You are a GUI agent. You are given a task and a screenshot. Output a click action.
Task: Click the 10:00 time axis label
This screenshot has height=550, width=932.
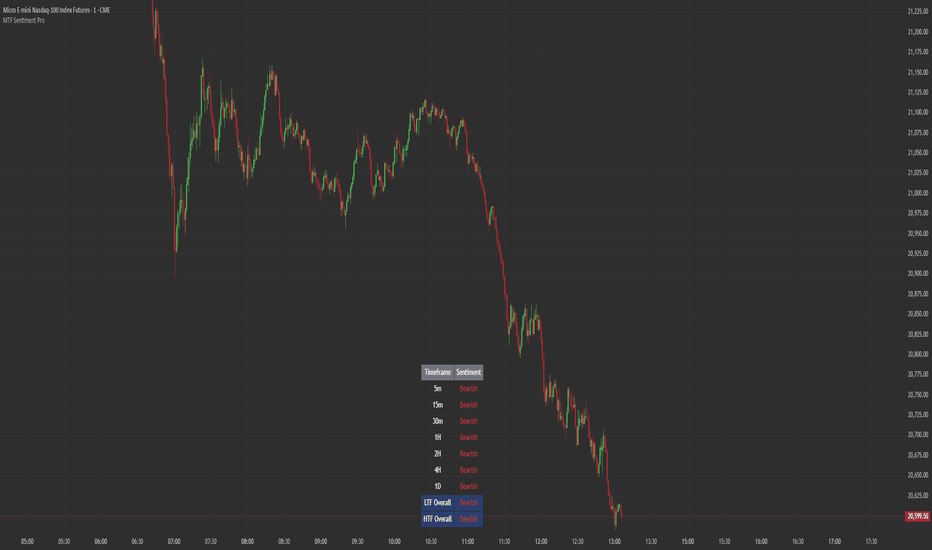[x=394, y=542]
